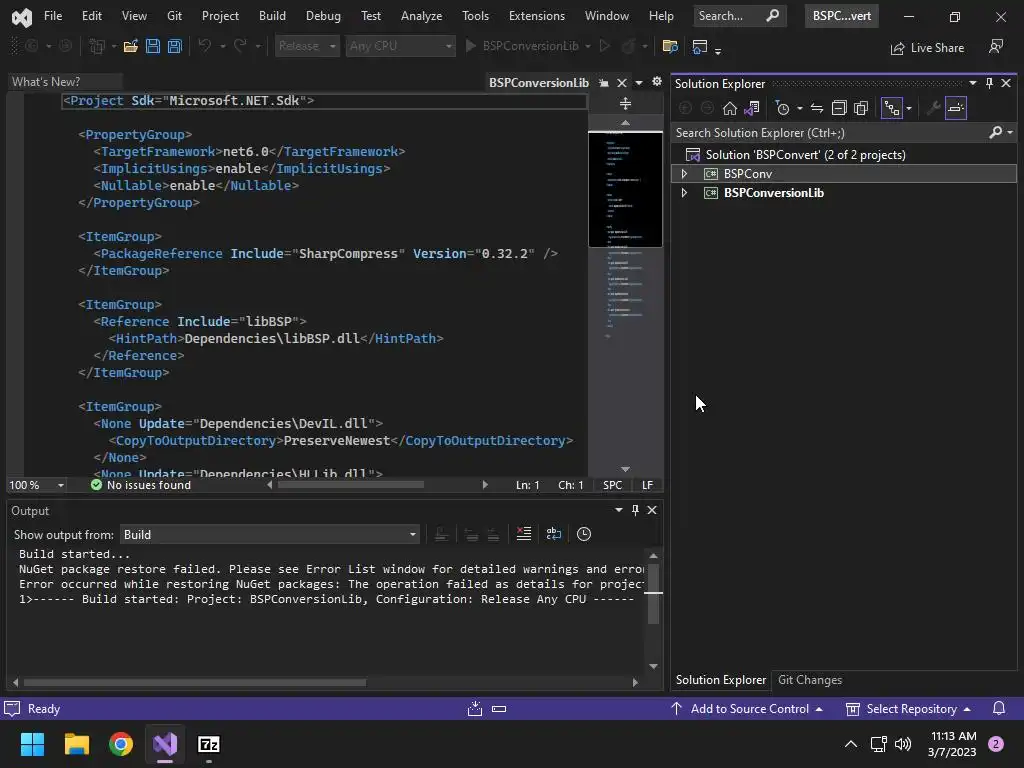The height and width of the screenshot is (768, 1024).
Task: Click Add to Source Control
Action: [x=748, y=709]
